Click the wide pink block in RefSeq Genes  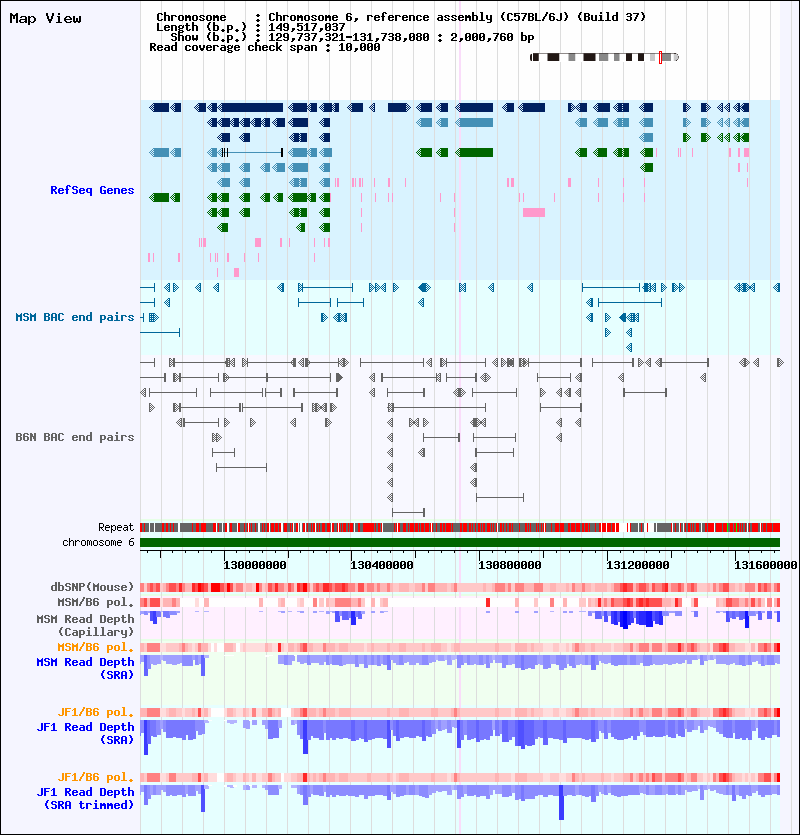[x=534, y=212]
